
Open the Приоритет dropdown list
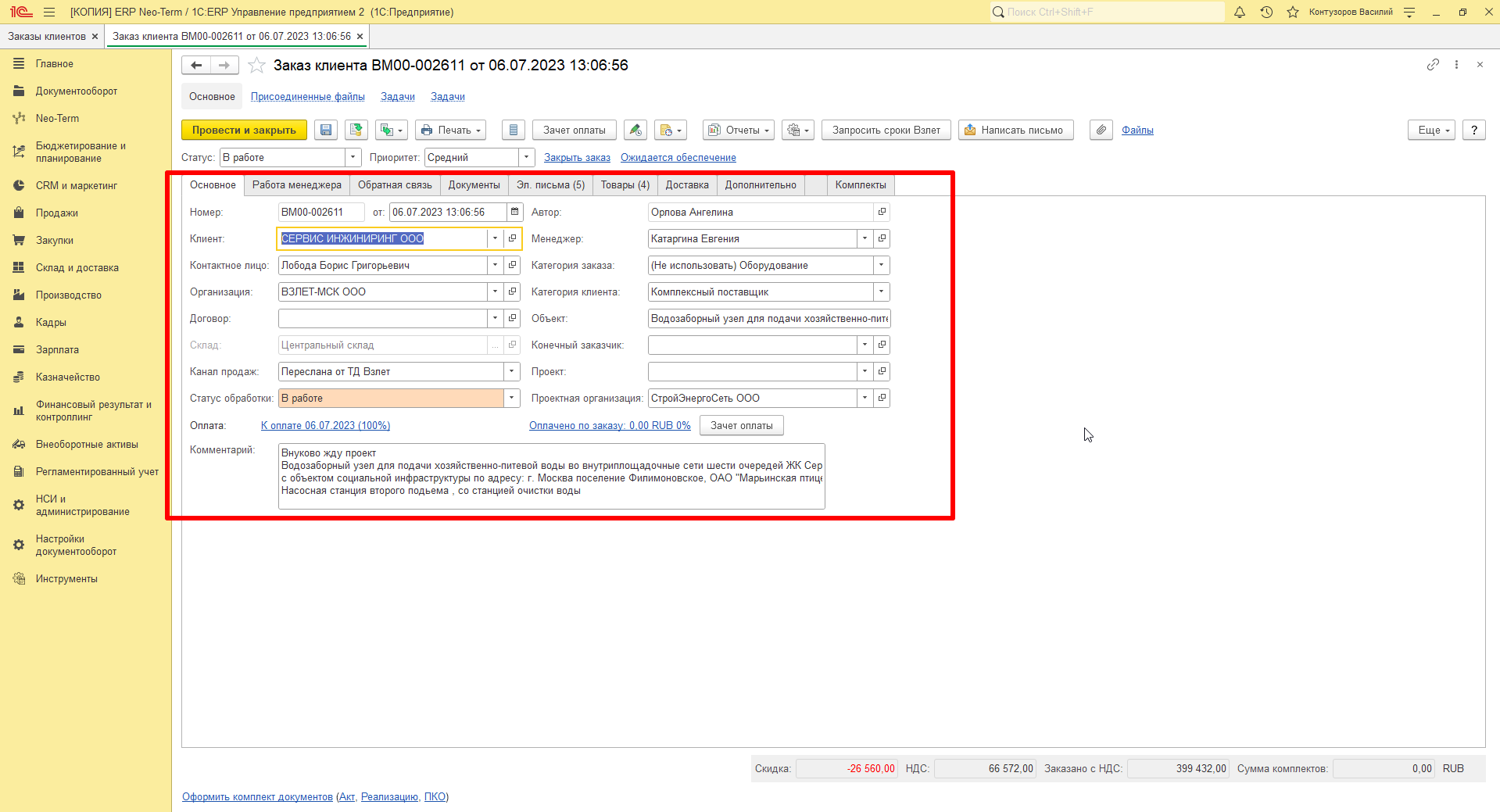[527, 158]
